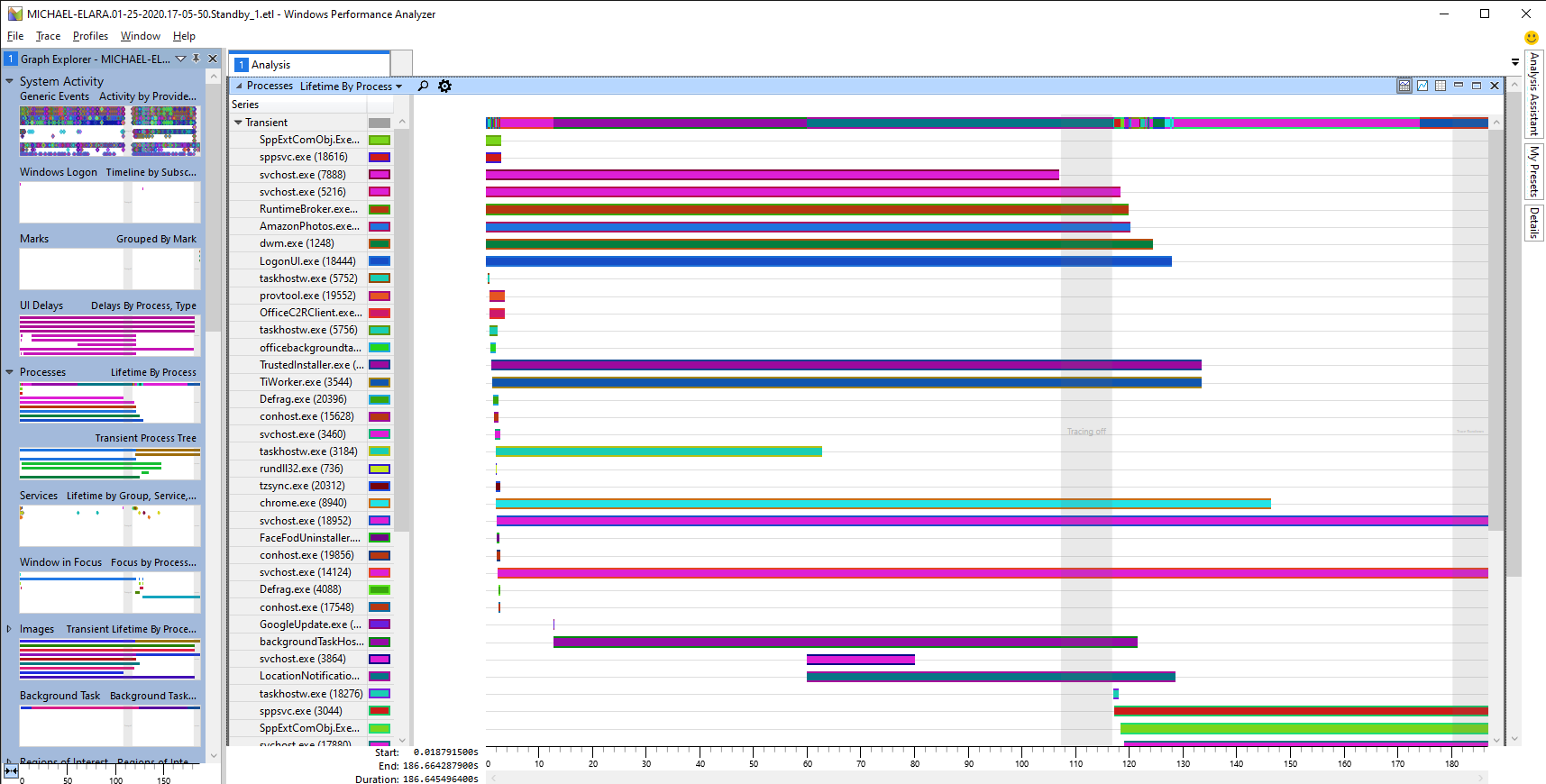Image resolution: width=1546 pixels, height=784 pixels.
Task: Open the Trace menu
Action: pos(48,36)
